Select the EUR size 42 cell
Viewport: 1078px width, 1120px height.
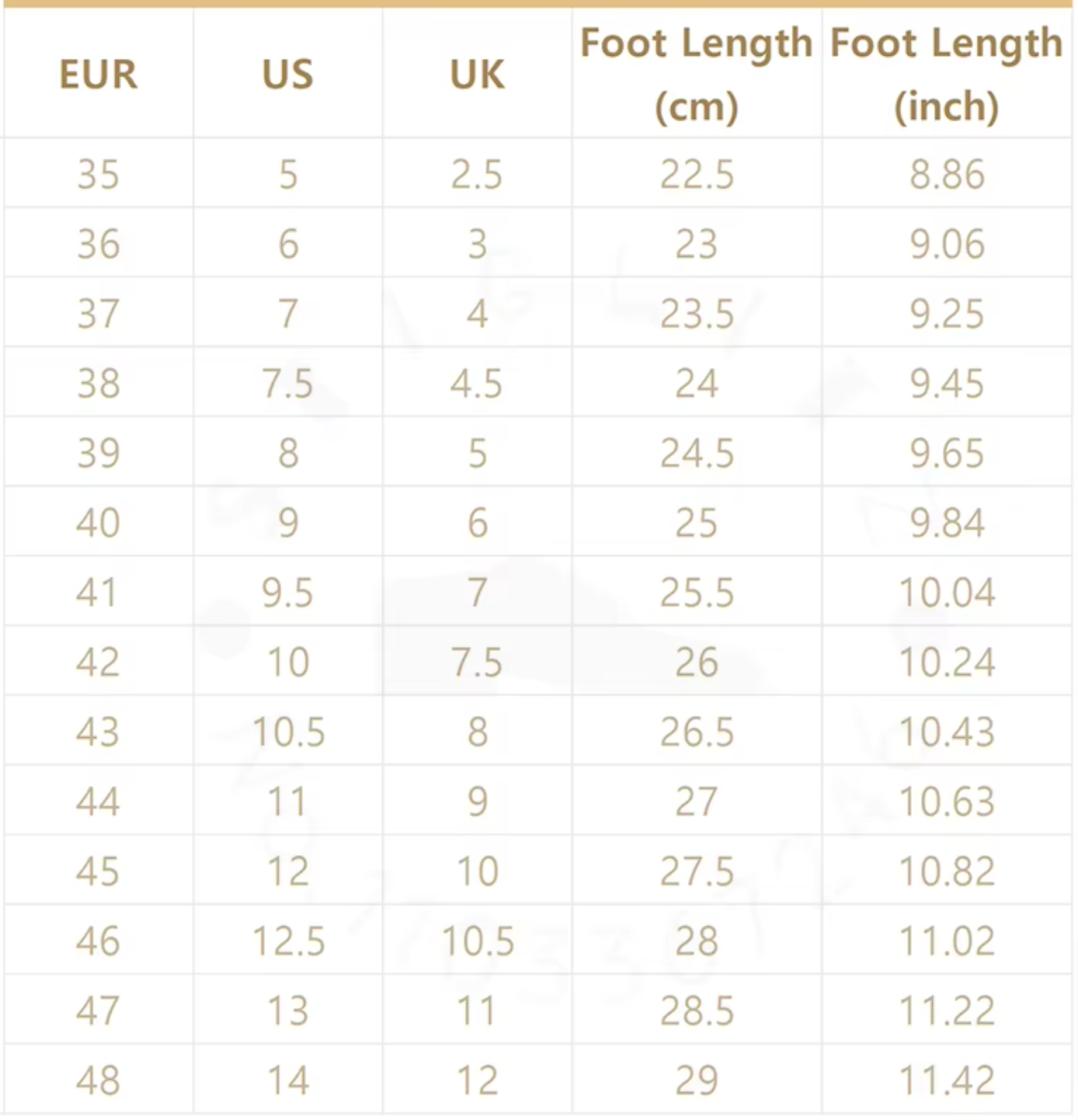[x=98, y=663]
